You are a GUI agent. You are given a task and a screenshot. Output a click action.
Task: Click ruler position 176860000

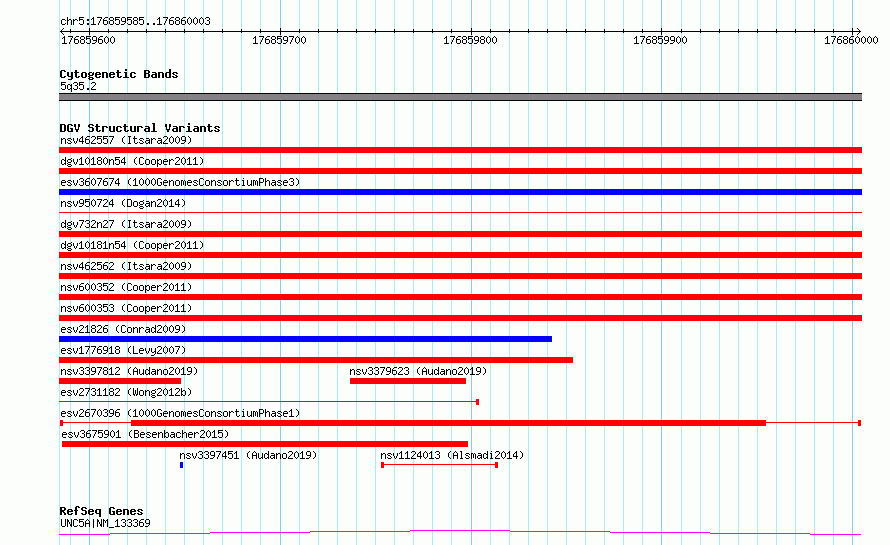851,40
